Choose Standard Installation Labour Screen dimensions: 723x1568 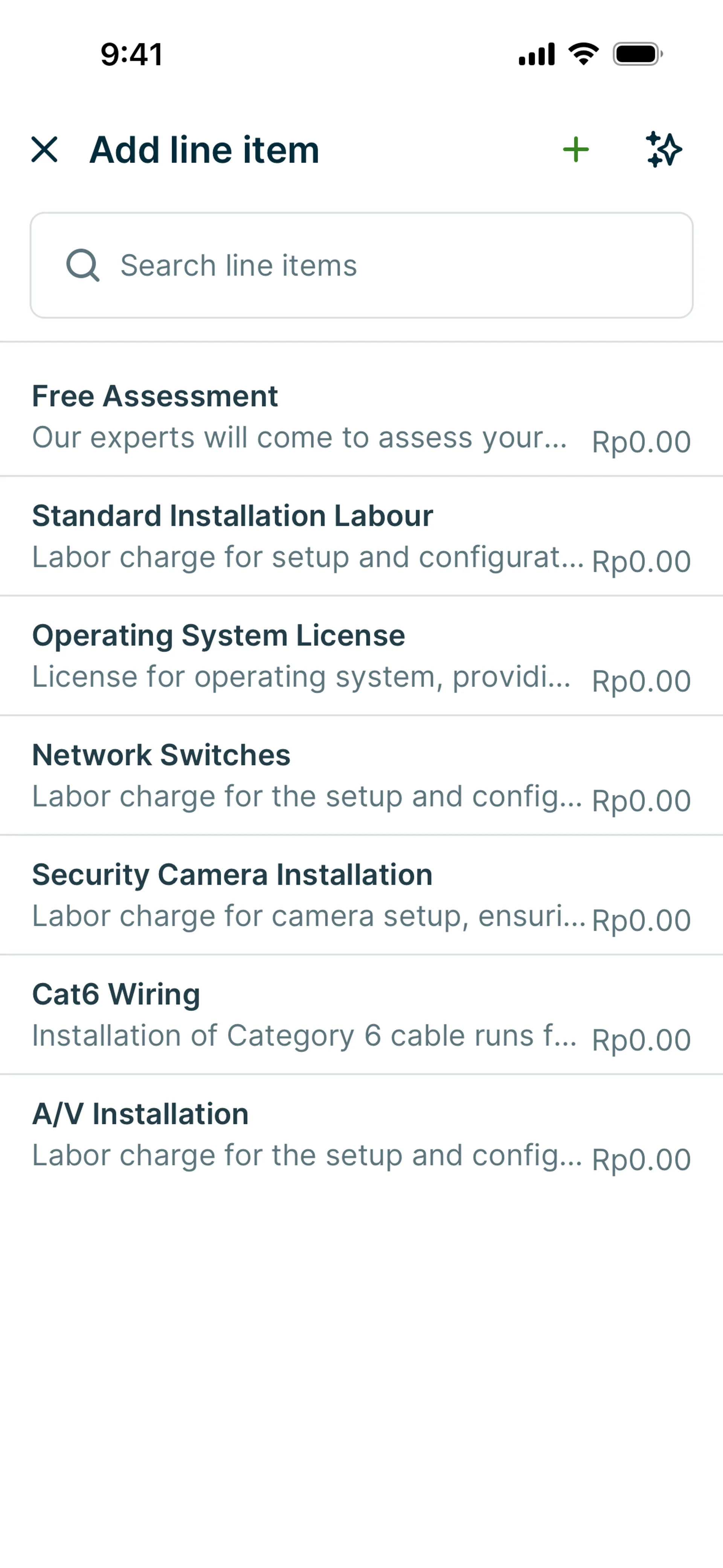point(232,516)
